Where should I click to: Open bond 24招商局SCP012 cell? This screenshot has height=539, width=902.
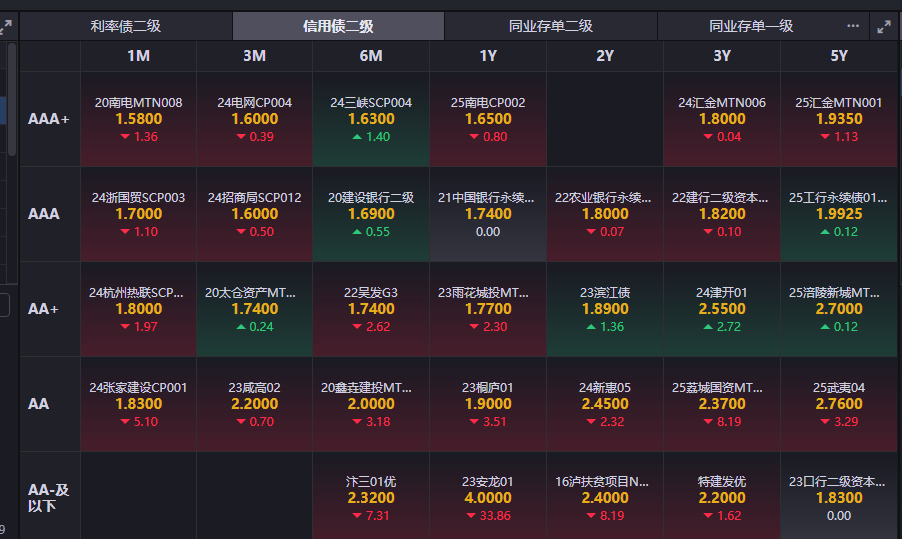pyautogui.click(x=254, y=214)
